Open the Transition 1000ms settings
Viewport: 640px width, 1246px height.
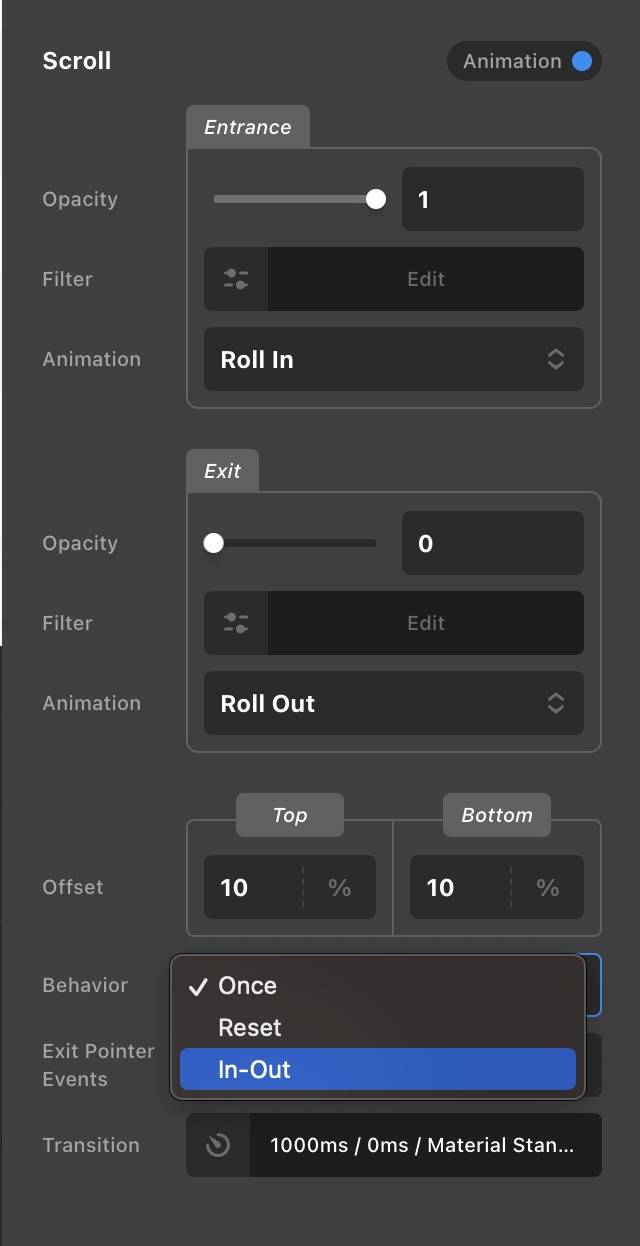pos(422,1145)
